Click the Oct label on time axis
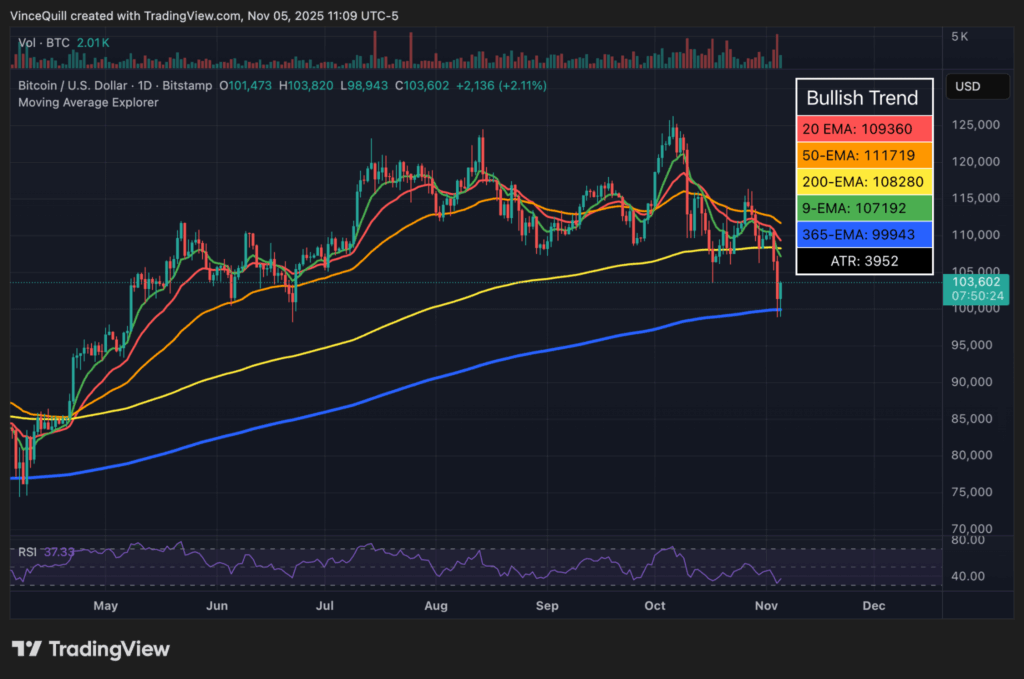1024x679 pixels. [655, 605]
